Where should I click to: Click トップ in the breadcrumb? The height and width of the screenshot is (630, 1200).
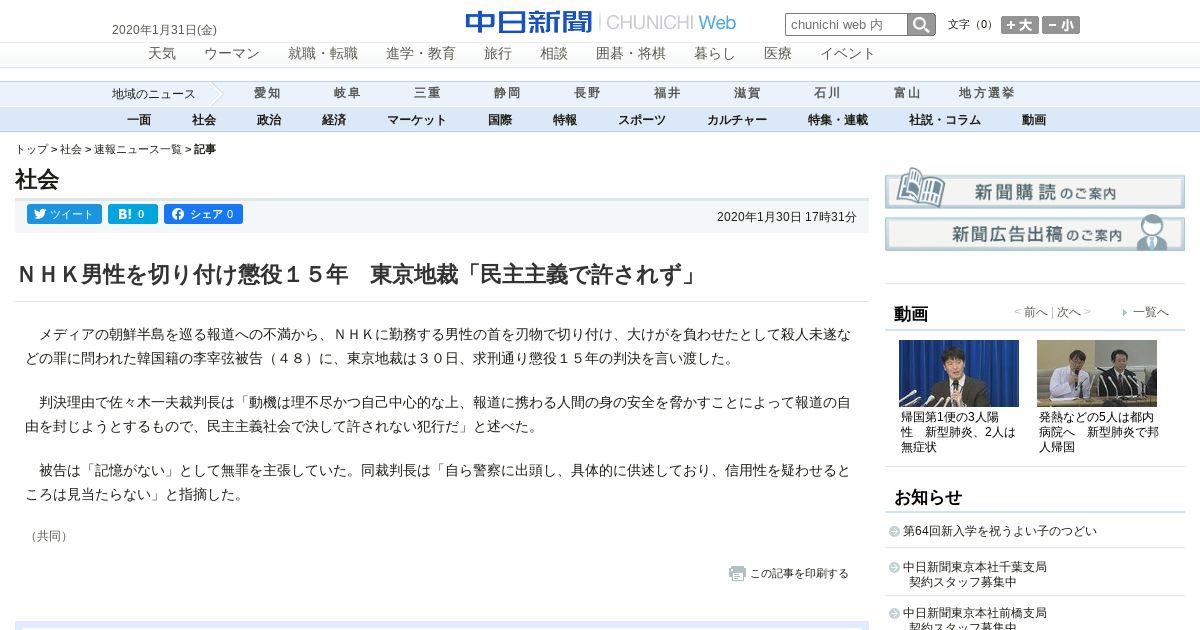coord(31,149)
